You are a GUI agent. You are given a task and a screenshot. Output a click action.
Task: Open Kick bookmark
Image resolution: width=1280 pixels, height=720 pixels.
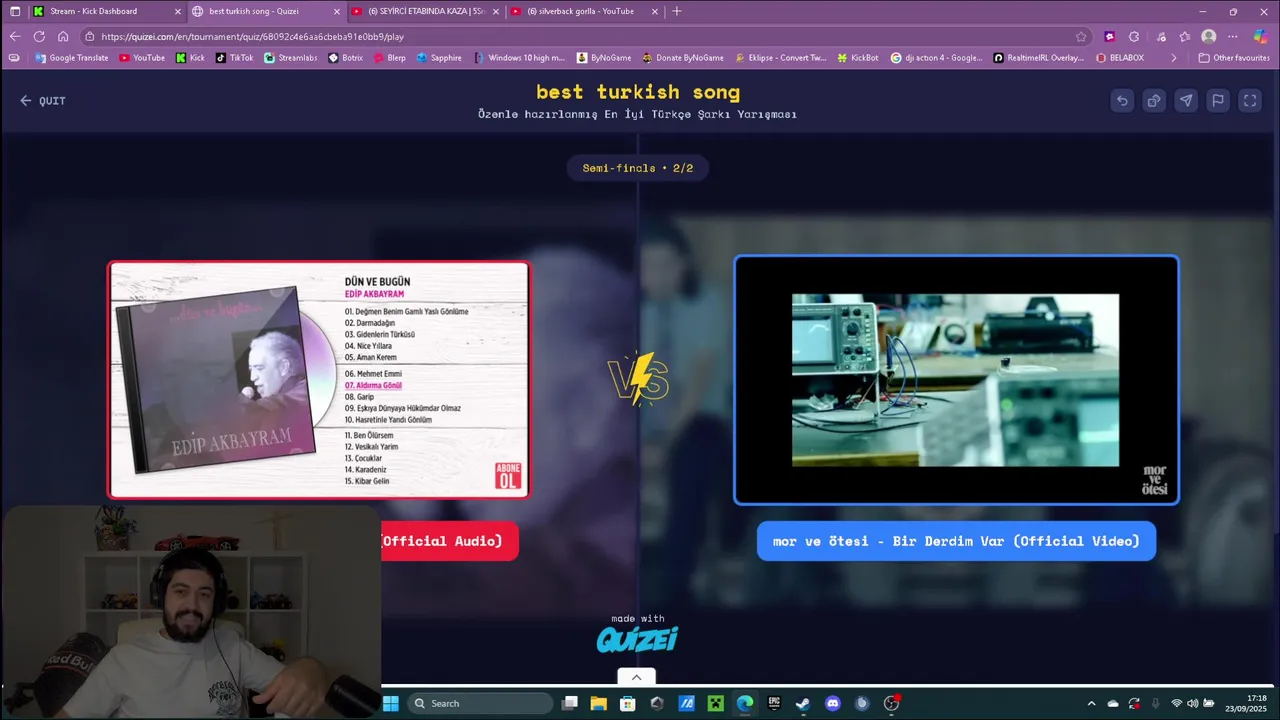point(190,58)
